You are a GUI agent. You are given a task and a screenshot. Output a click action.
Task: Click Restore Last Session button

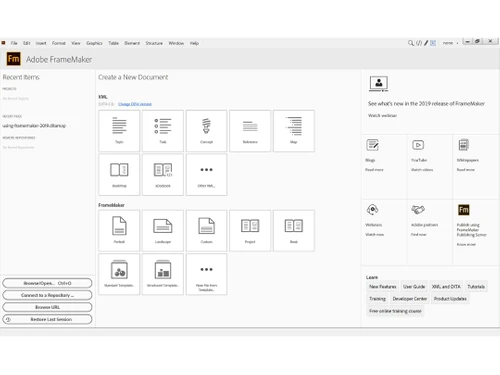(x=47, y=319)
